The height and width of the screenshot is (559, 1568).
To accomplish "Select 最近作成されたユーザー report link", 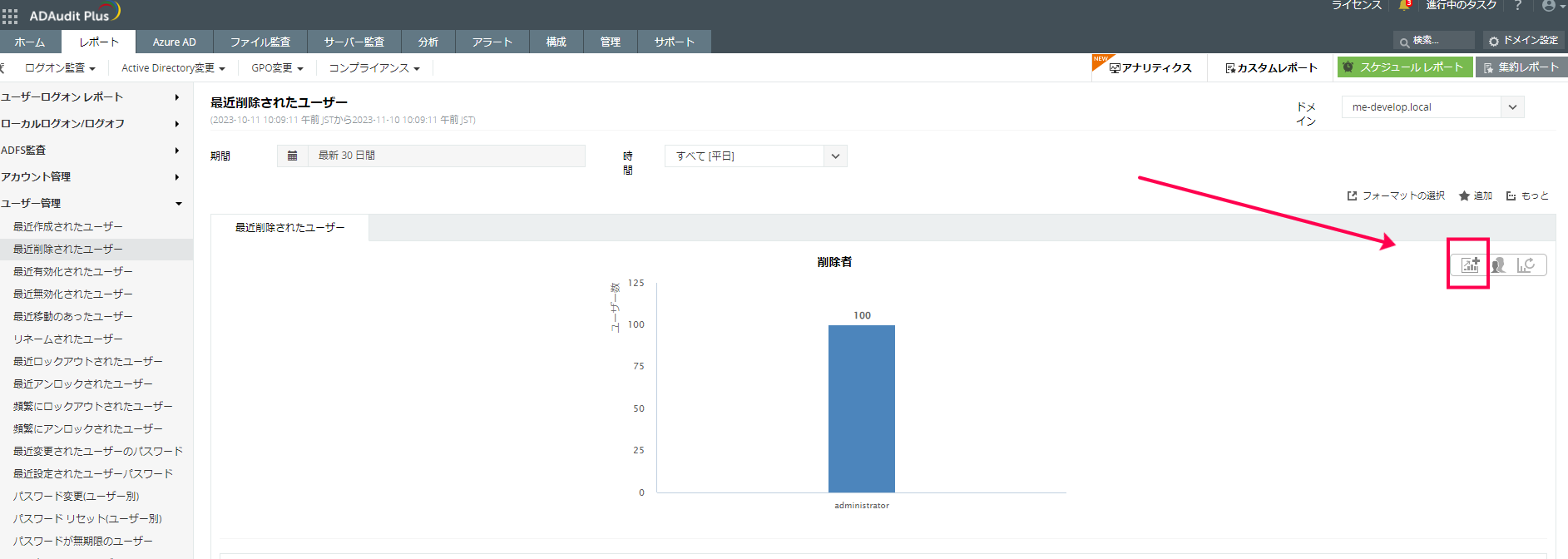I will pos(68,226).
